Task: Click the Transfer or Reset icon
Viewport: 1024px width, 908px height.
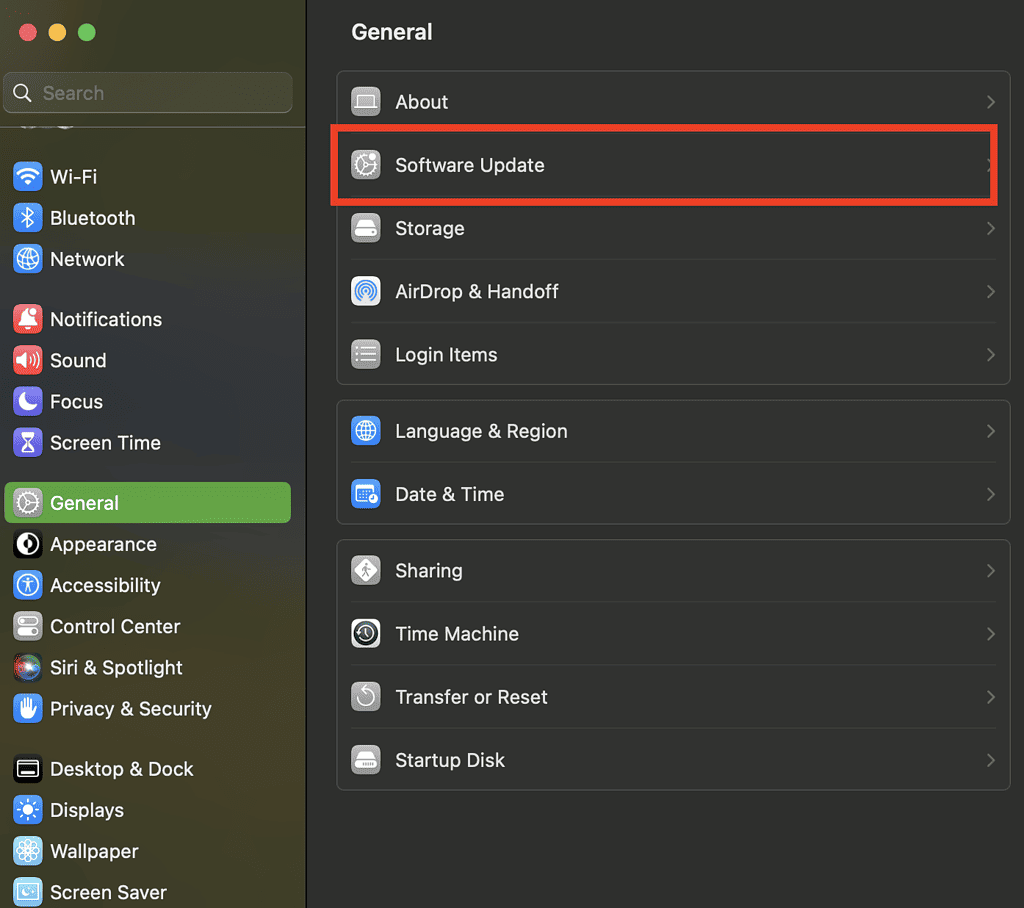Action: (366, 697)
